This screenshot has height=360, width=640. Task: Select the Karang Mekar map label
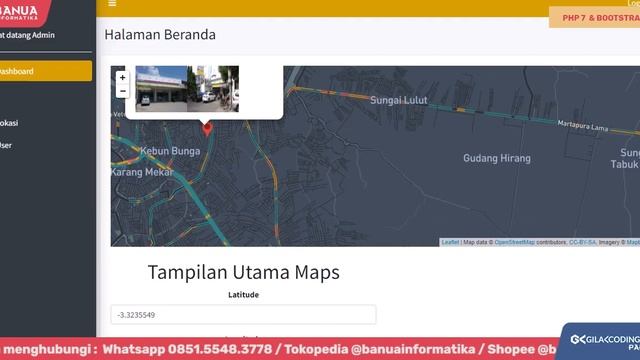coord(142,172)
